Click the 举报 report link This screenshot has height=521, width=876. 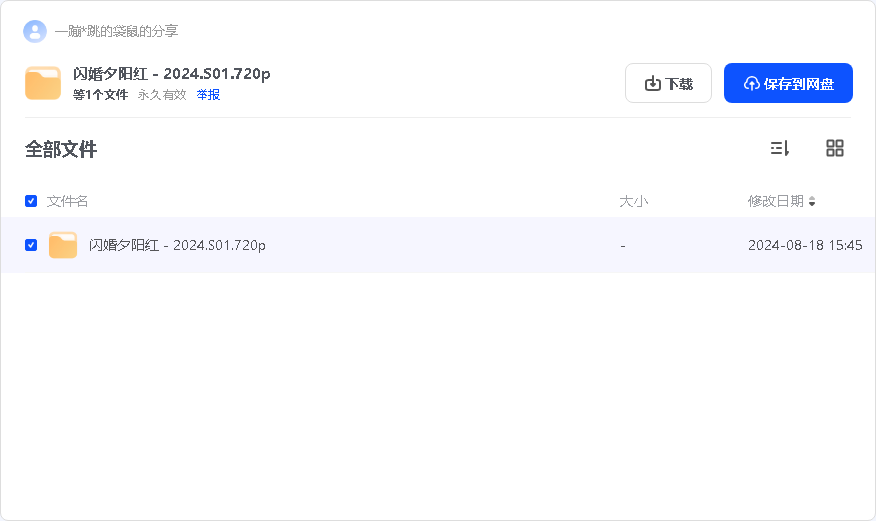click(208, 95)
